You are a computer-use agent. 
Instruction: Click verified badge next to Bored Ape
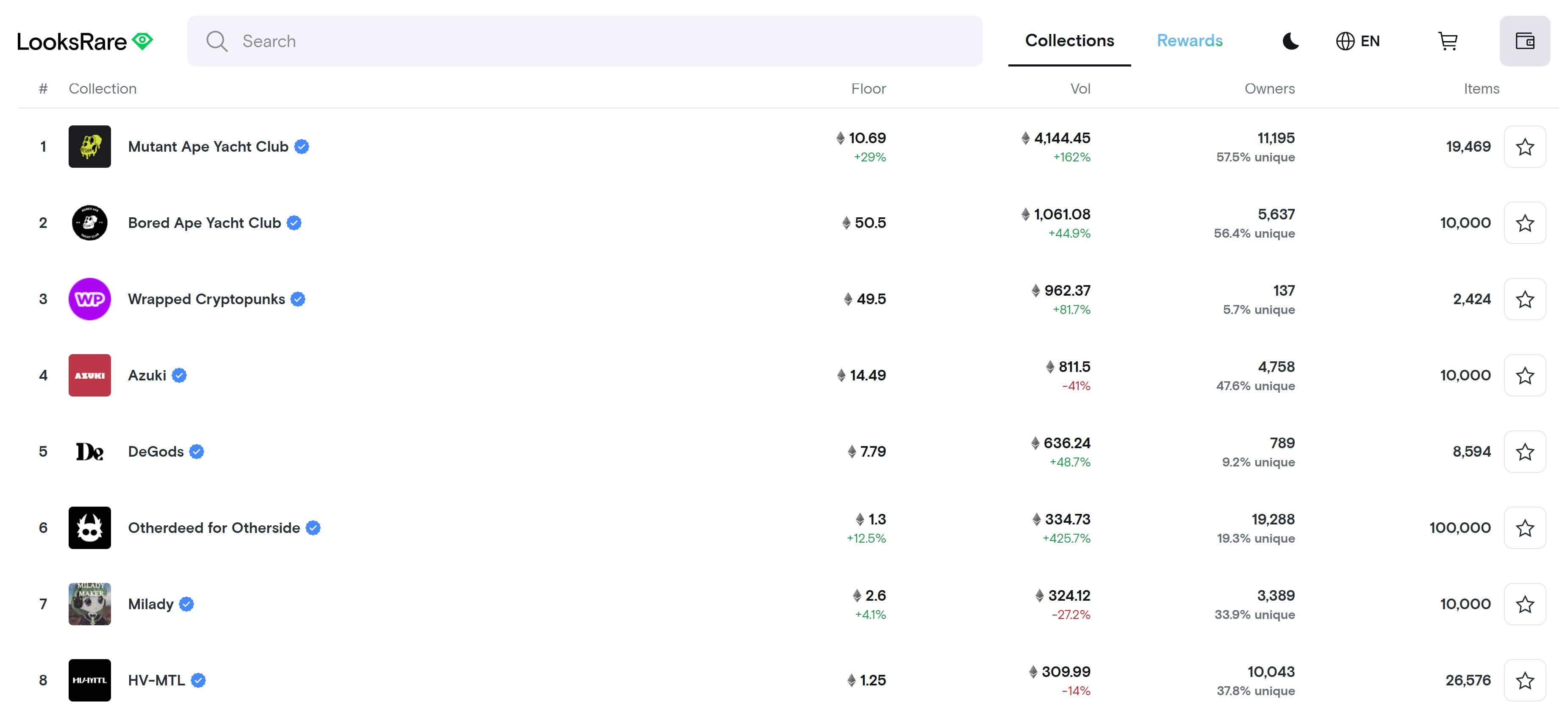tap(294, 223)
